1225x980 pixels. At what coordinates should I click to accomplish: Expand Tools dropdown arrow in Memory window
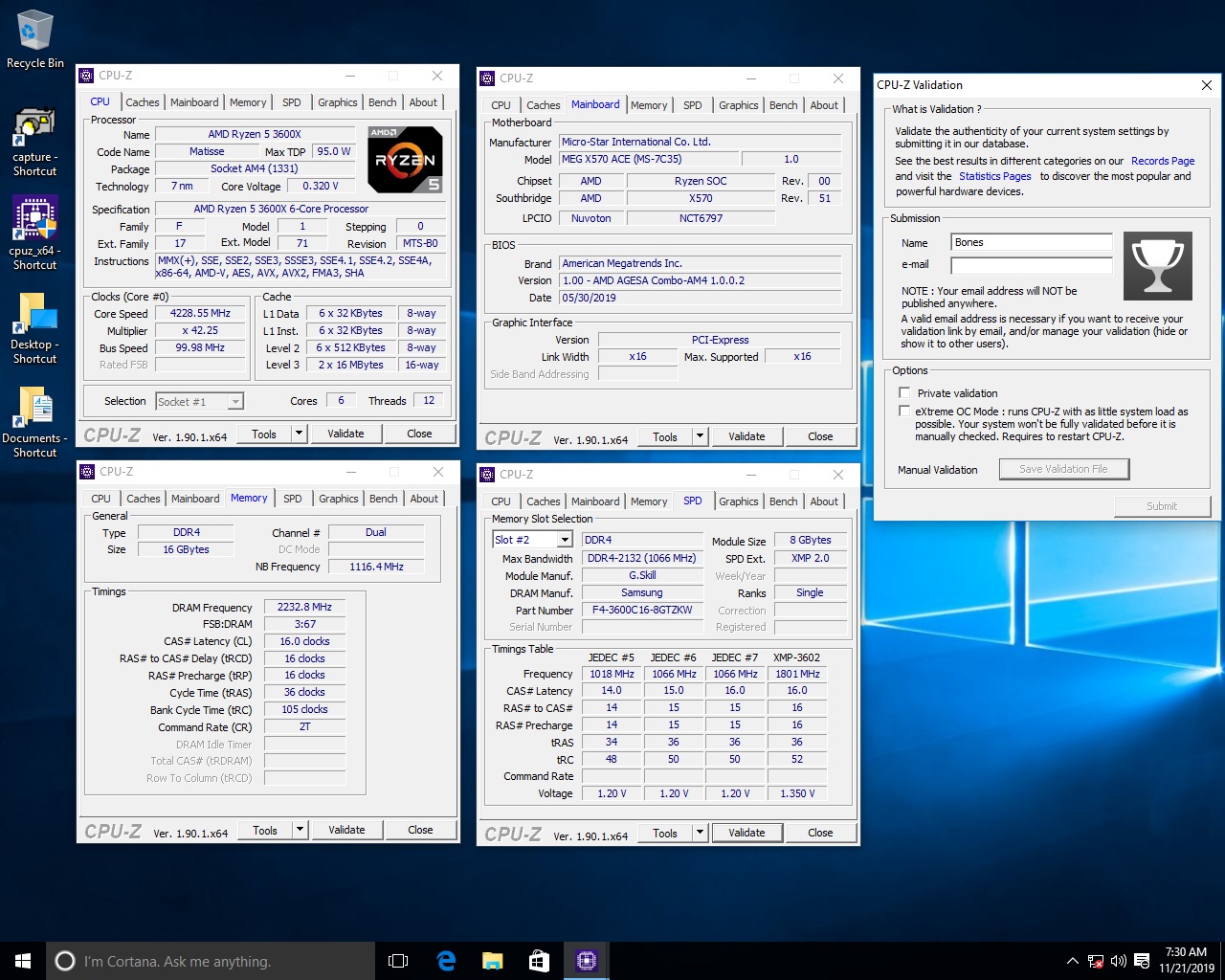tap(300, 830)
